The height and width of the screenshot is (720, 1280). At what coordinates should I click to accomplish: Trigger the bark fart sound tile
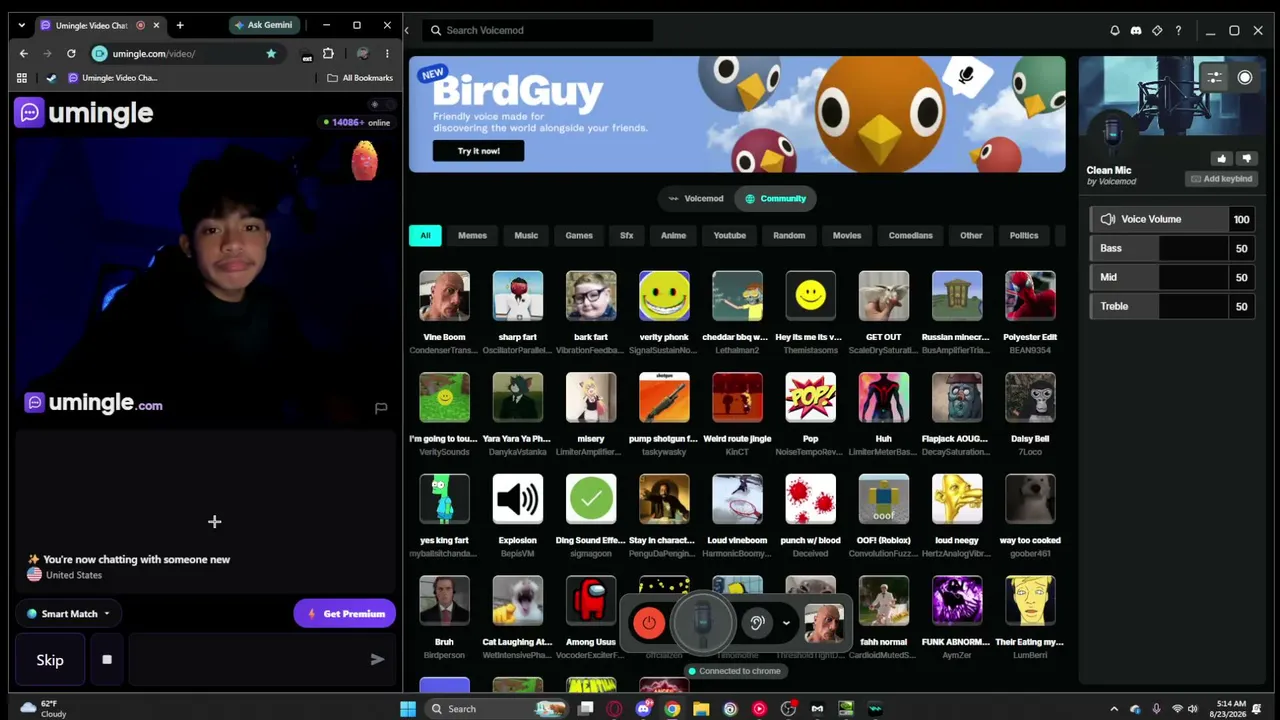click(591, 296)
